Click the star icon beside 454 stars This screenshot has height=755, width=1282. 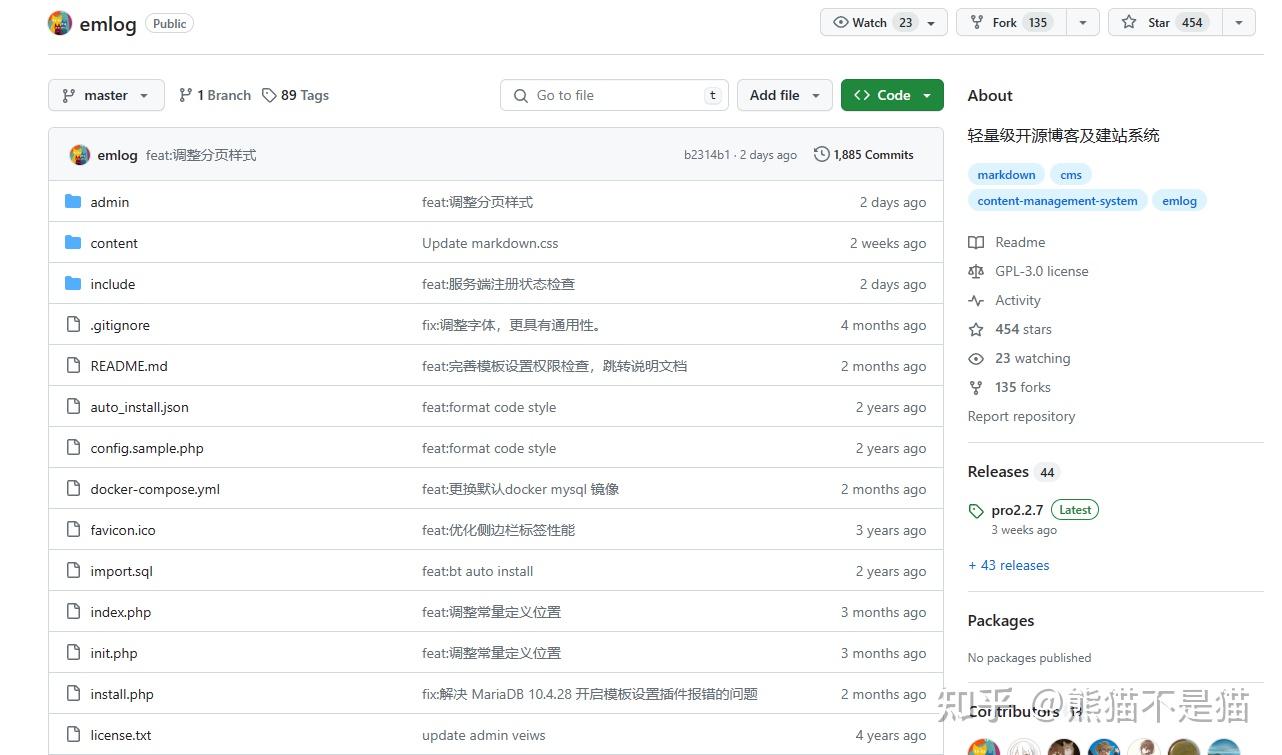click(x=975, y=329)
